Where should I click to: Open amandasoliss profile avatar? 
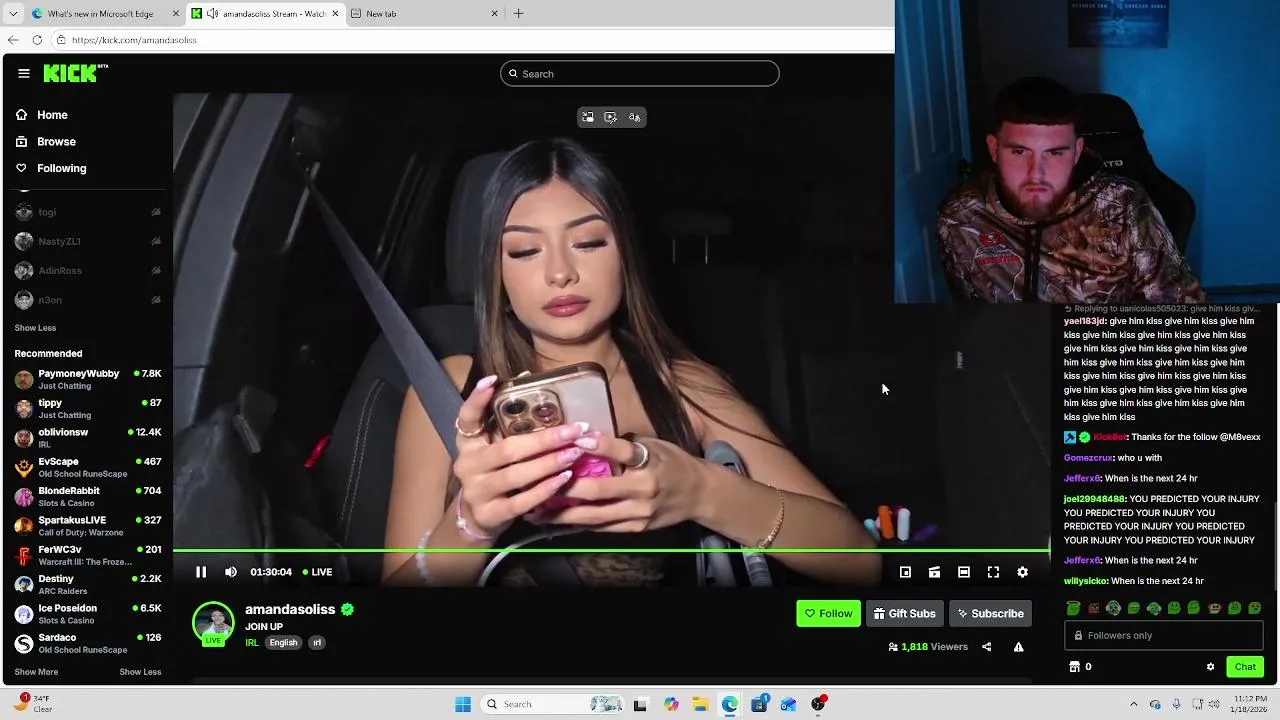(213, 622)
